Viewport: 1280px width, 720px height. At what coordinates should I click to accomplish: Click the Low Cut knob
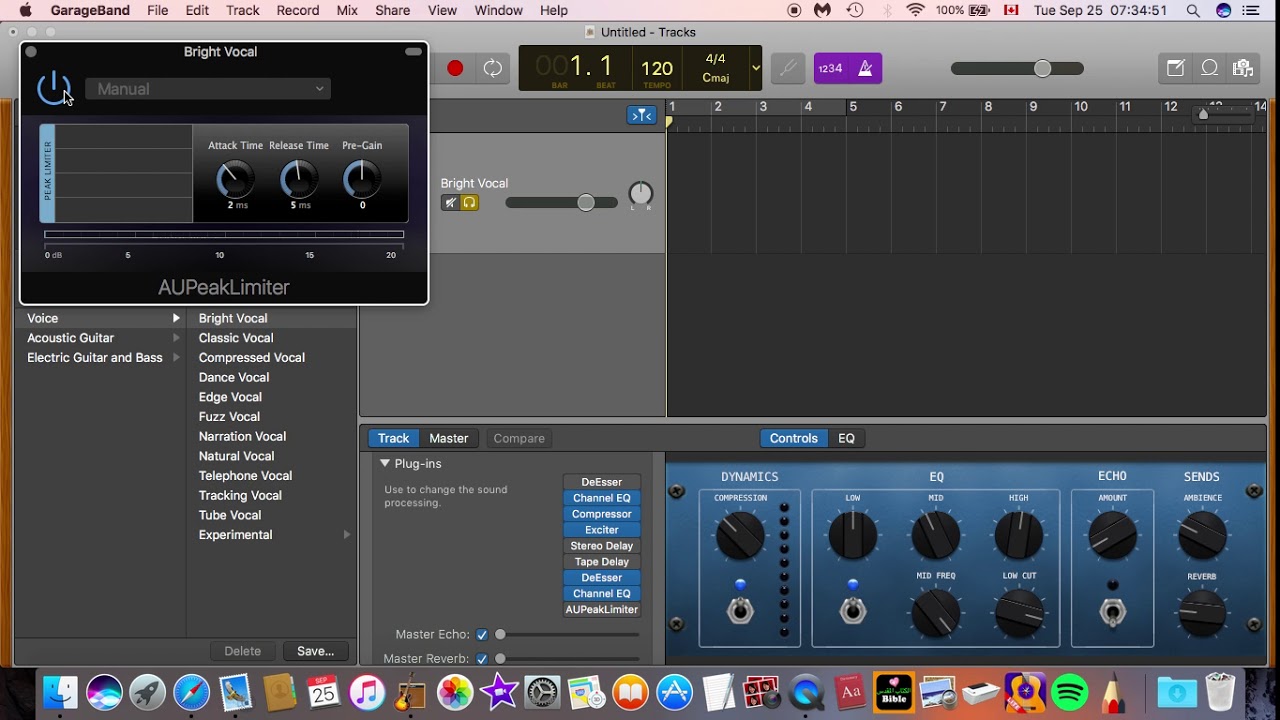(1019, 613)
